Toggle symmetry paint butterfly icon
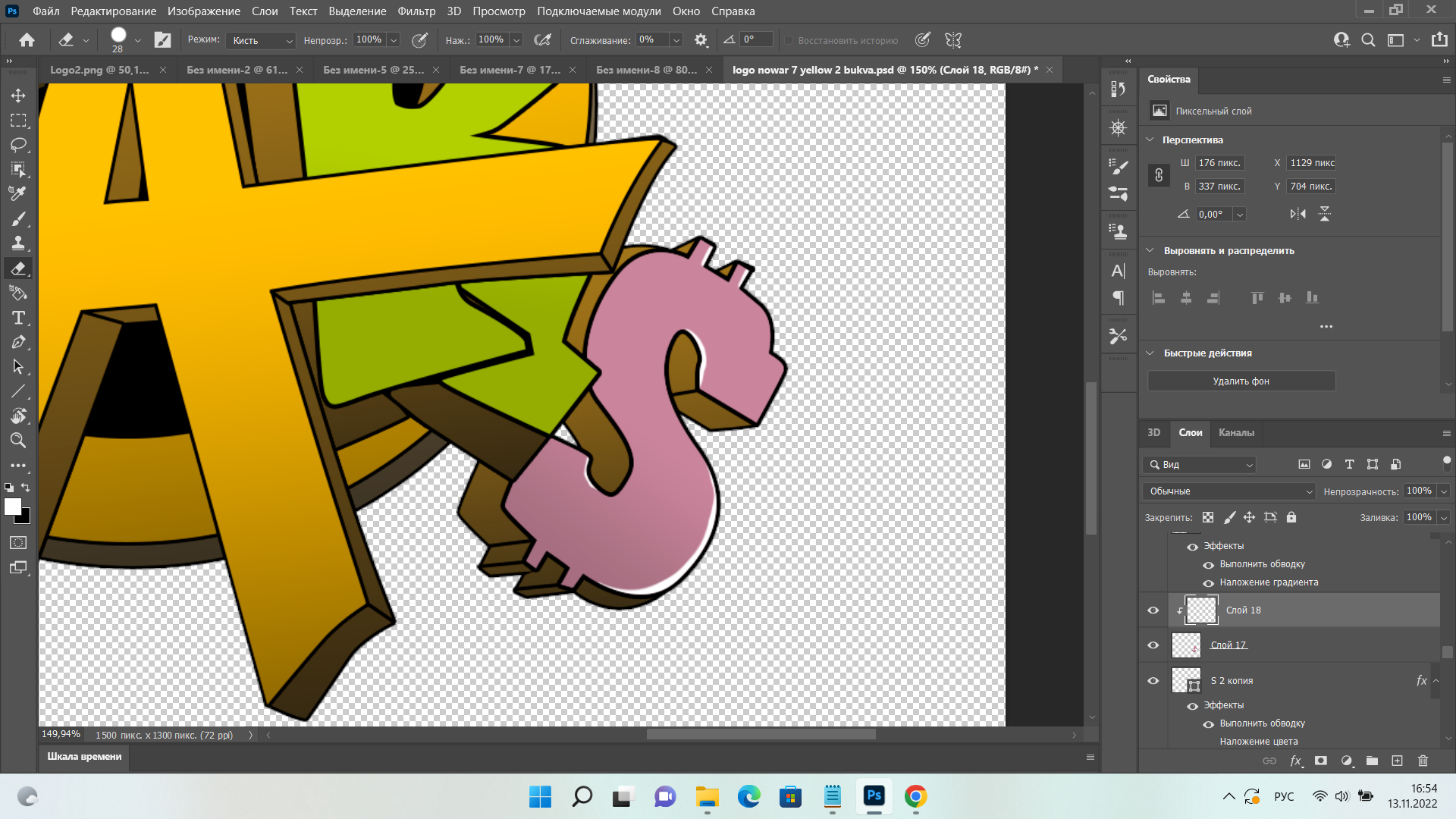1456x819 pixels. 953,40
